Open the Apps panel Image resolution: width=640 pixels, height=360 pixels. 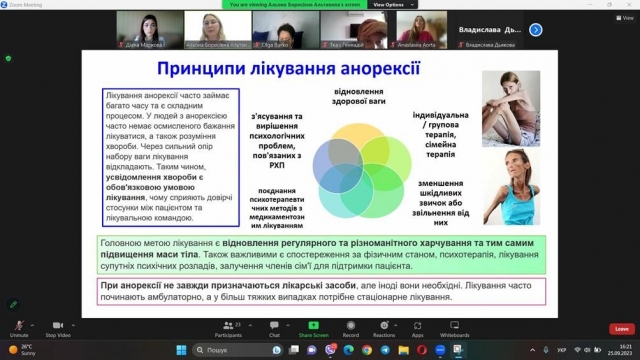(x=417, y=329)
